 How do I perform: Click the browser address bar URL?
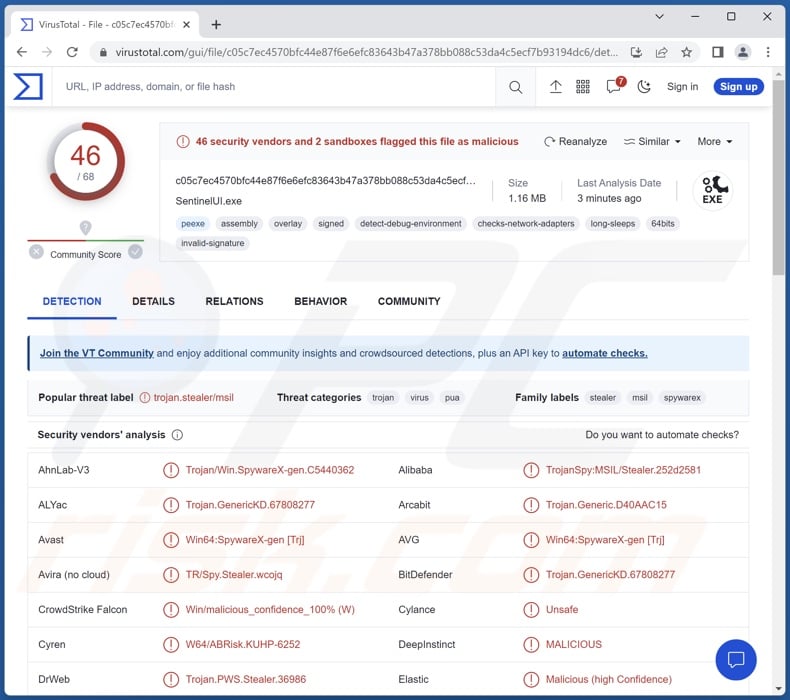point(366,52)
